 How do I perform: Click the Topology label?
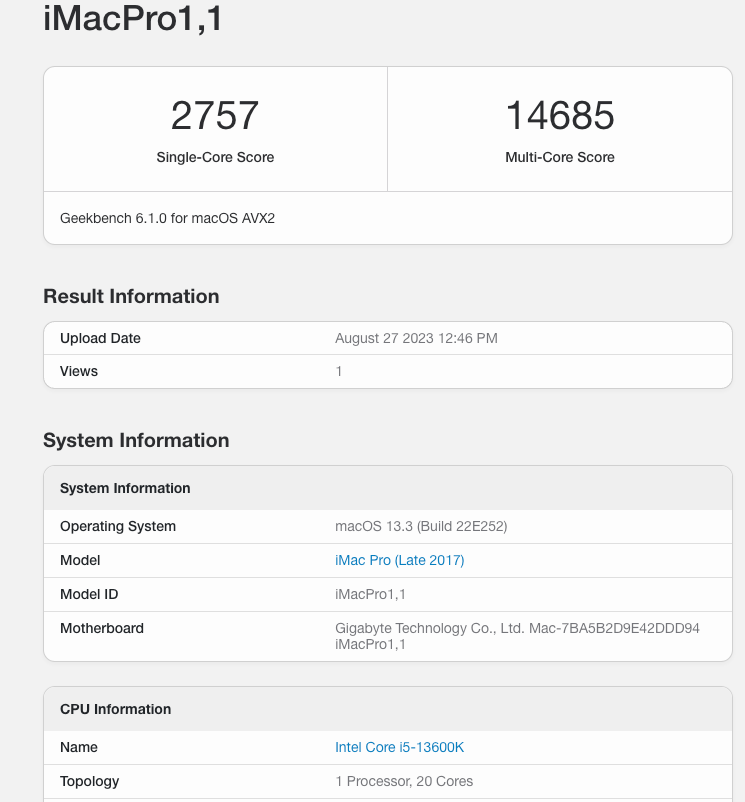point(89,782)
